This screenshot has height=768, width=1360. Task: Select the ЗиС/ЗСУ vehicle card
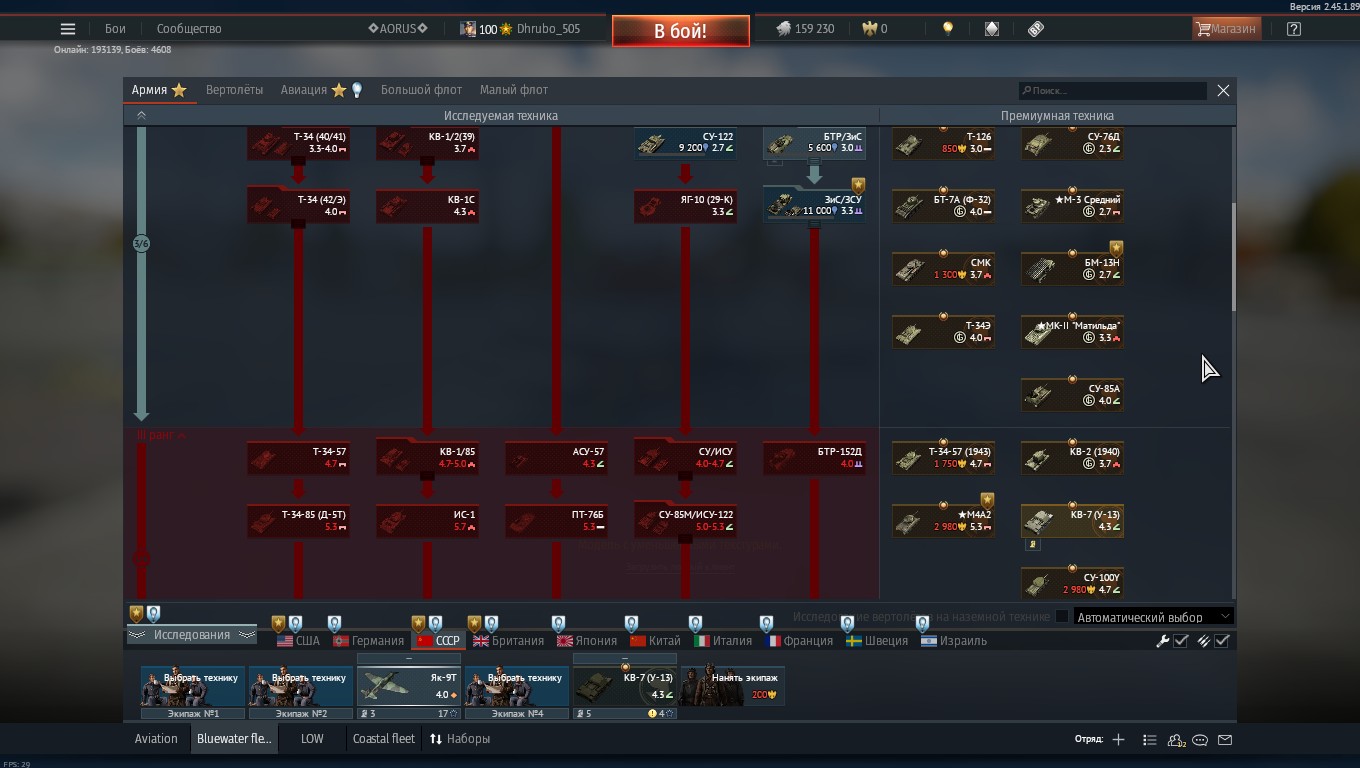pyautogui.click(x=814, y=204)
